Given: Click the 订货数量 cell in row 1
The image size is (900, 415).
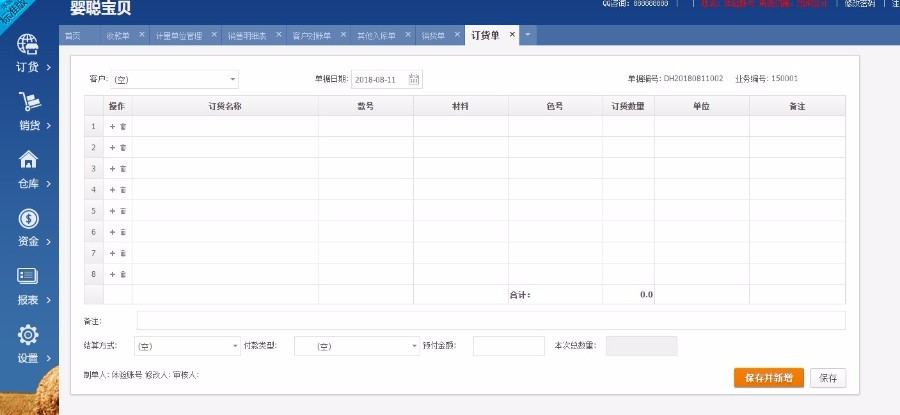Looking at the screenshot, I should pyautogui.click(x=628, y=126).
